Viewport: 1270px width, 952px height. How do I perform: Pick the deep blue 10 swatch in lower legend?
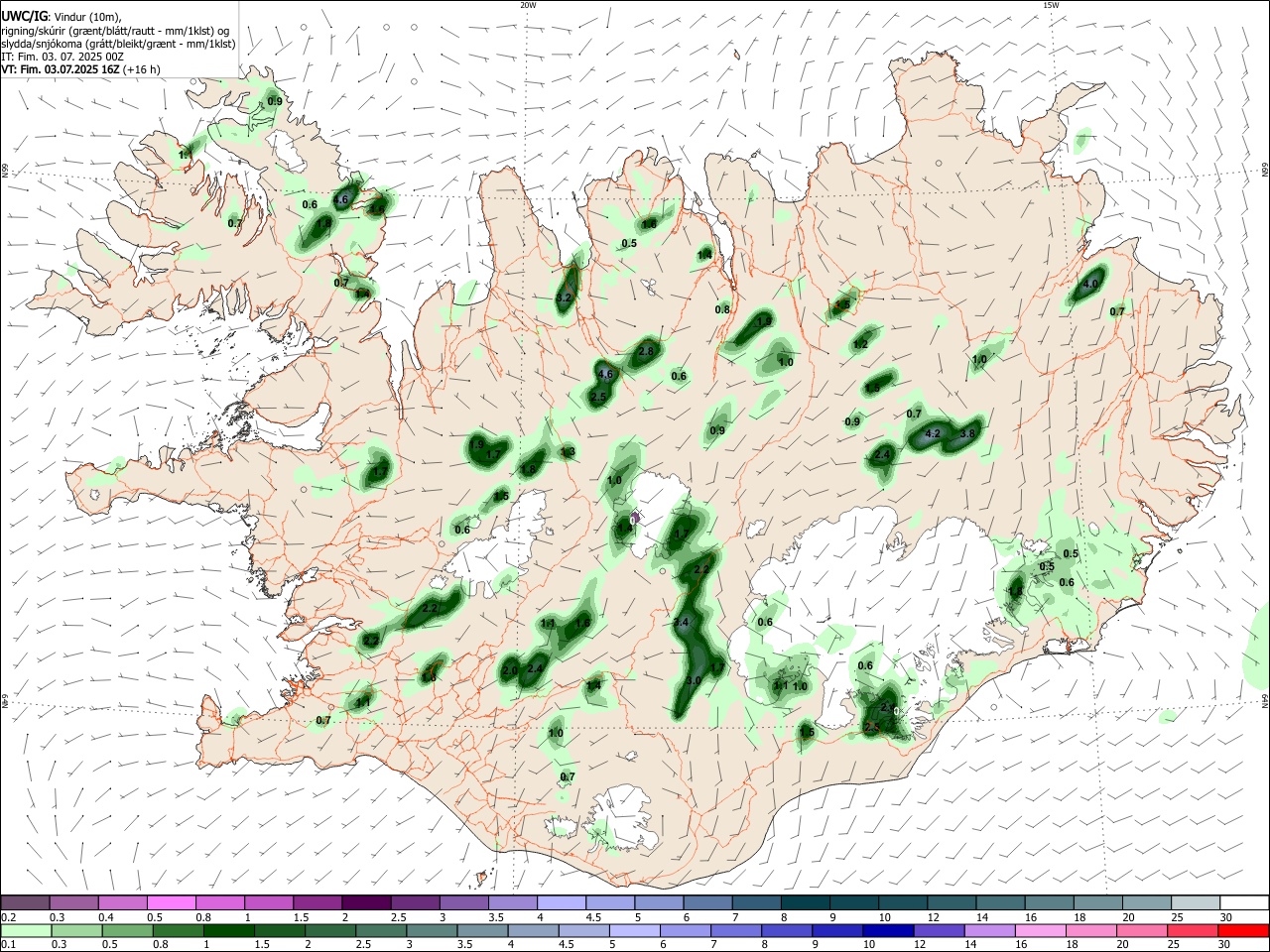(x=888, y=930)
